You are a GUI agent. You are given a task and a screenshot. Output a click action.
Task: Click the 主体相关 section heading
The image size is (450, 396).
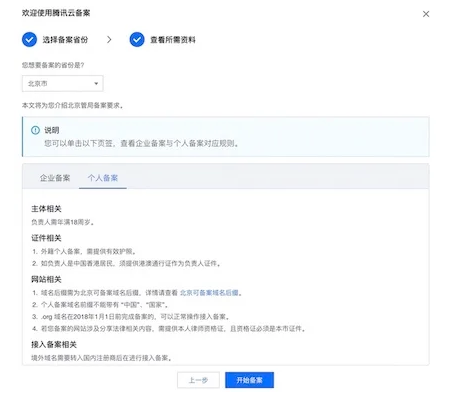[x=46, y=209]
